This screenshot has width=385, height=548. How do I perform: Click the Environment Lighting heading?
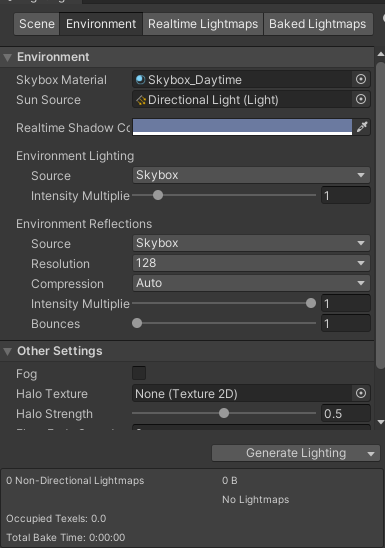click(x=75, y=156)
